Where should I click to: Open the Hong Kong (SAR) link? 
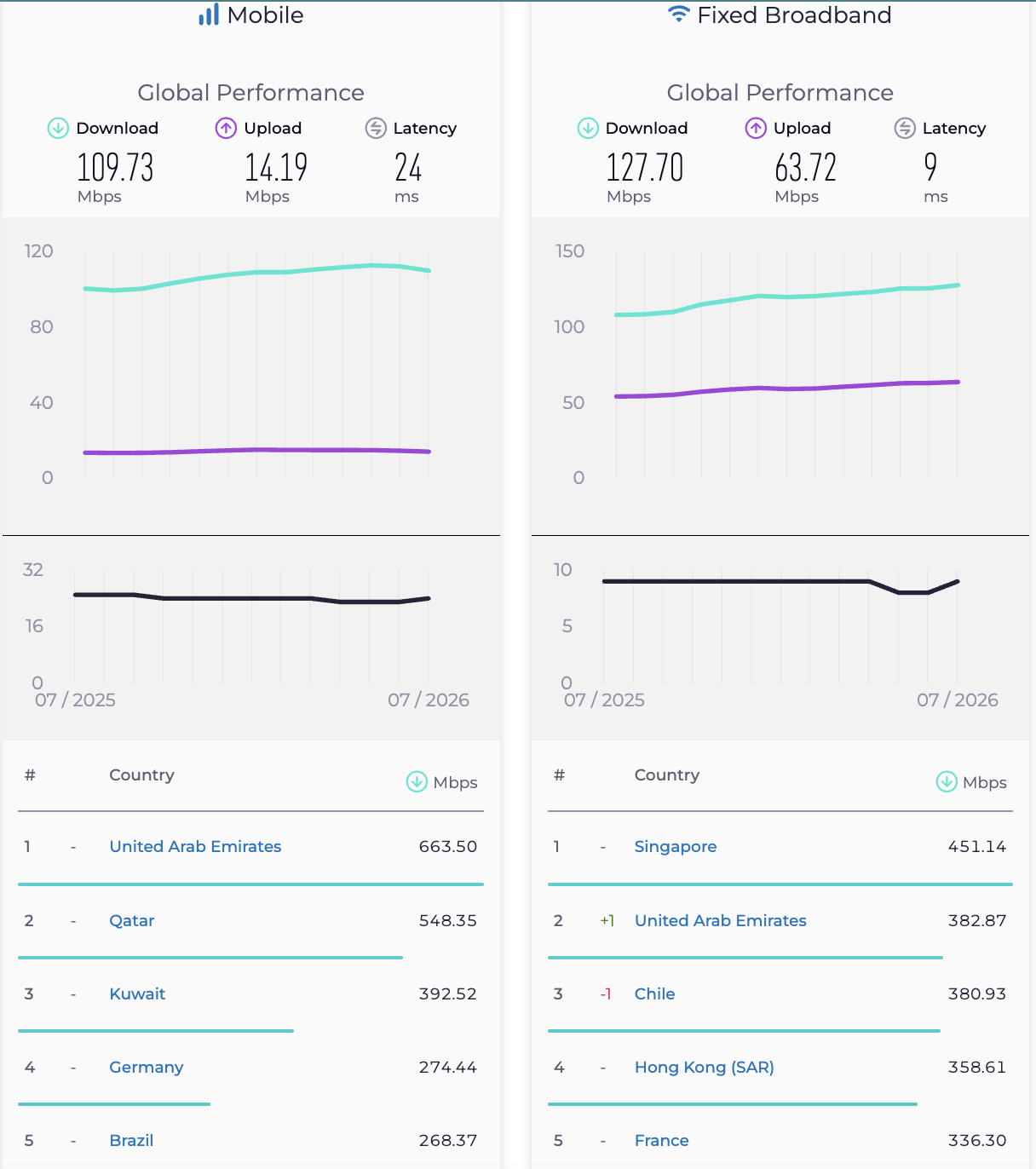click(x=705, y=1067)
